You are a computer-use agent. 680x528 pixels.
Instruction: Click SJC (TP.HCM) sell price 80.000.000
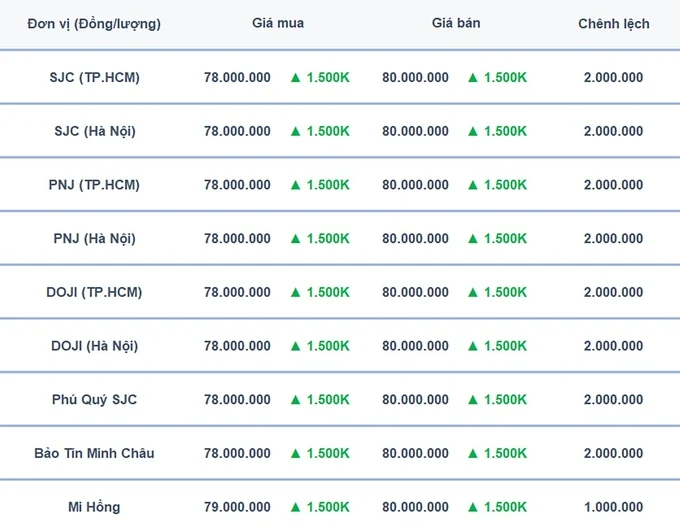pos(415,78)
